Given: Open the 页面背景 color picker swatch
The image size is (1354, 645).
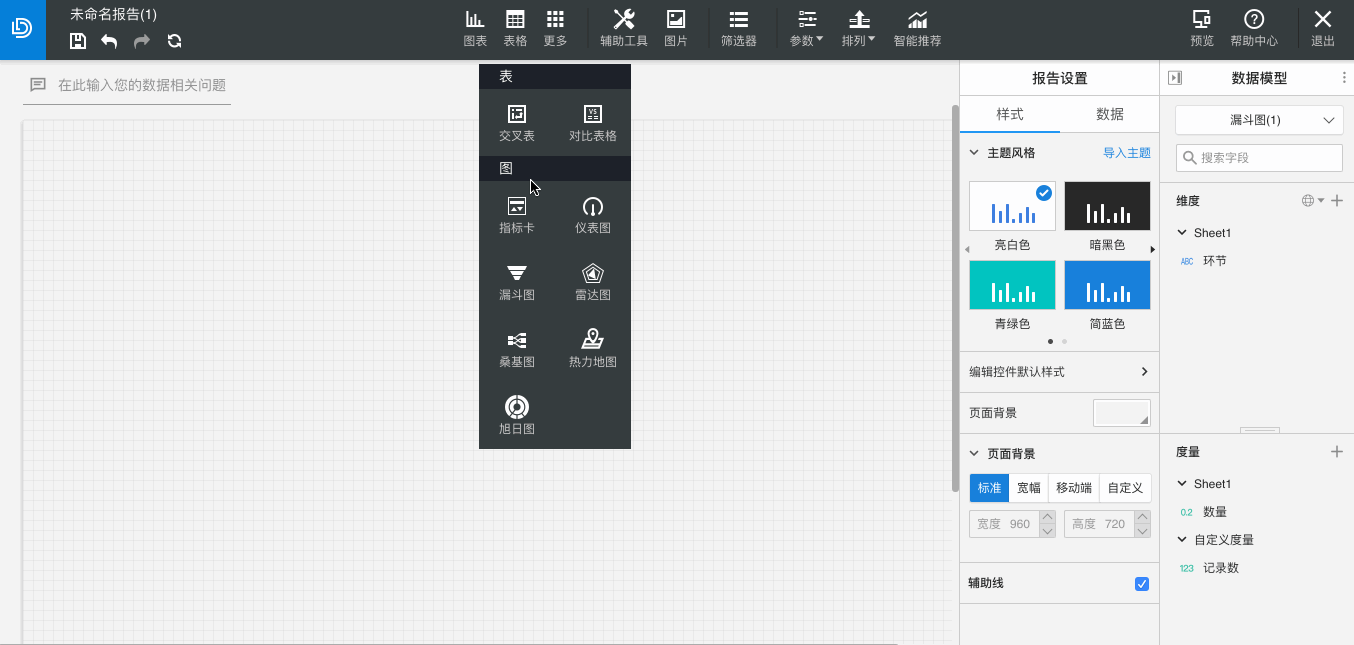Looking at the screenshot, I should pos(1121,413).
